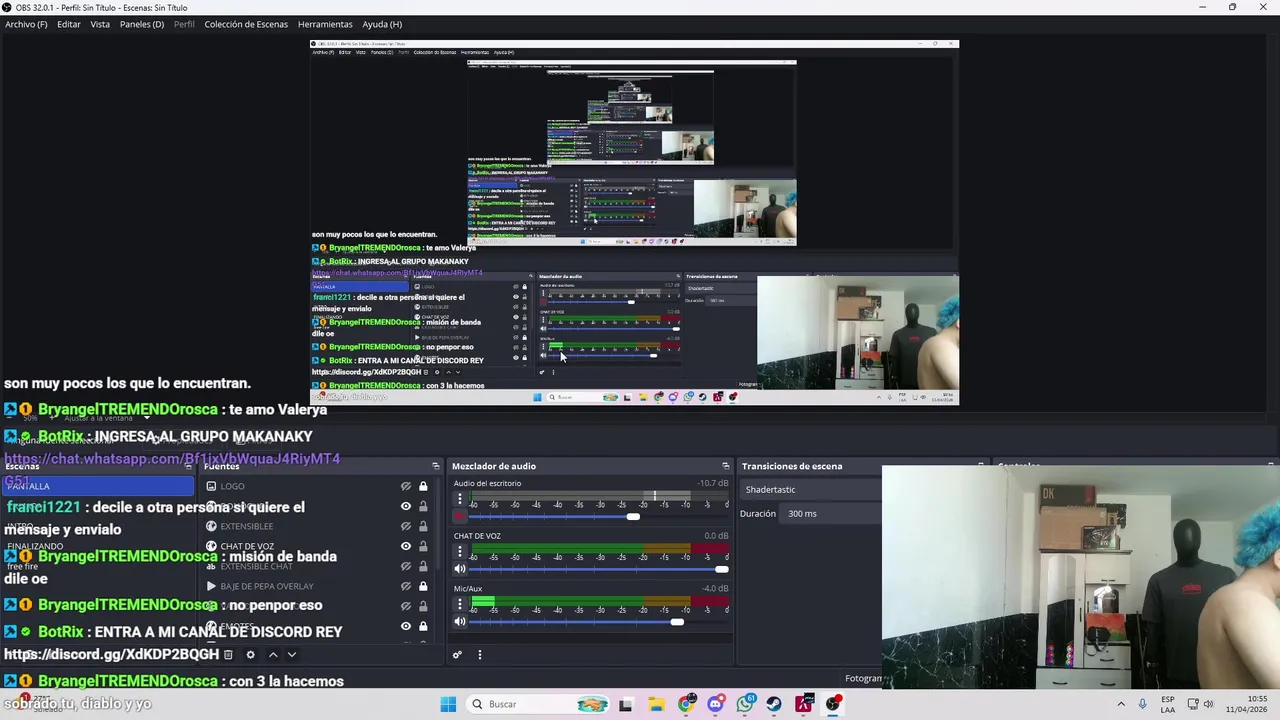This screenshot has width=1280, height=720.
Task: Toggle visibility of EXTENSIBLE CHAT source
Action: click(406, 566)
